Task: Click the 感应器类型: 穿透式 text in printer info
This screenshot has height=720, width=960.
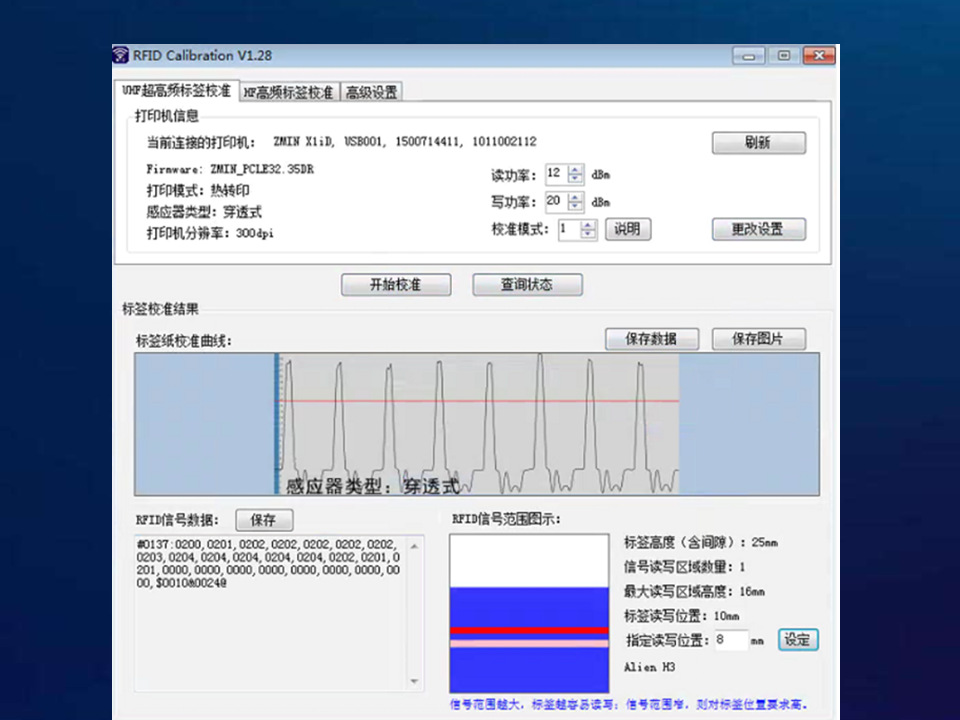Action: (x=204, y=212)
